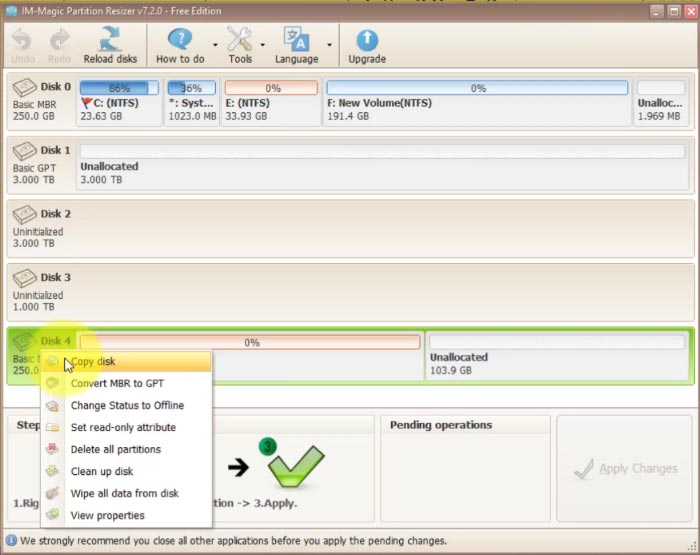
Task: Click the resize grip in status bar
Action: coord(692,546)
